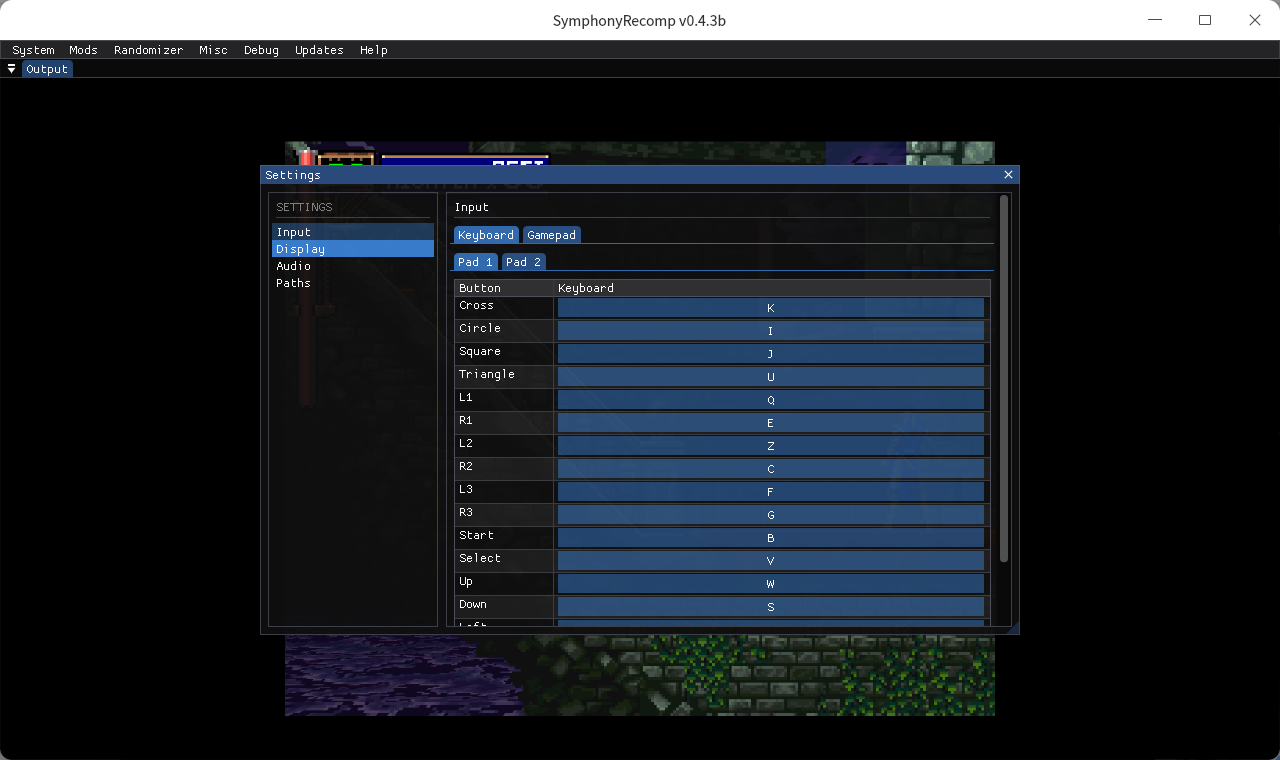Click the Triangle row label
This screenshot has width=1280, height=760.
point(487,374)
